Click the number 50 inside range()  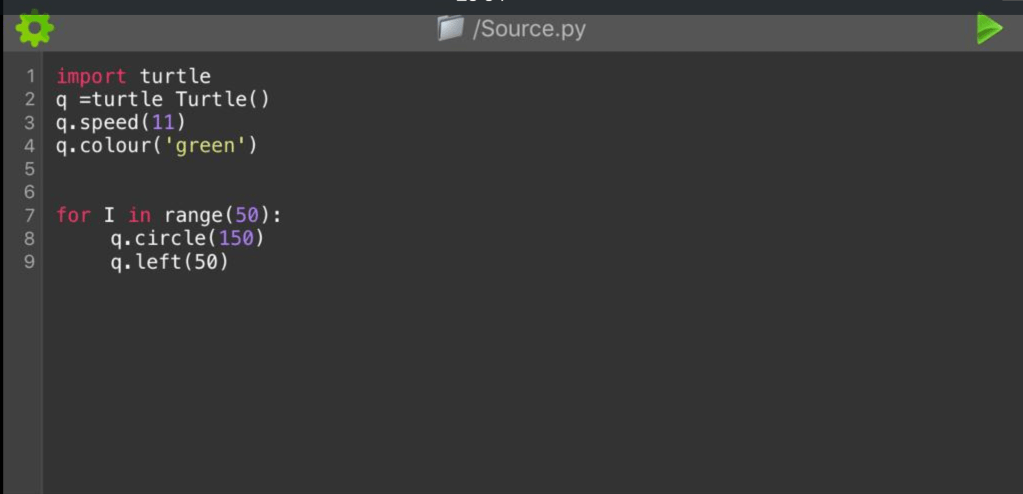pyautogui.click(x=246, y=215)
